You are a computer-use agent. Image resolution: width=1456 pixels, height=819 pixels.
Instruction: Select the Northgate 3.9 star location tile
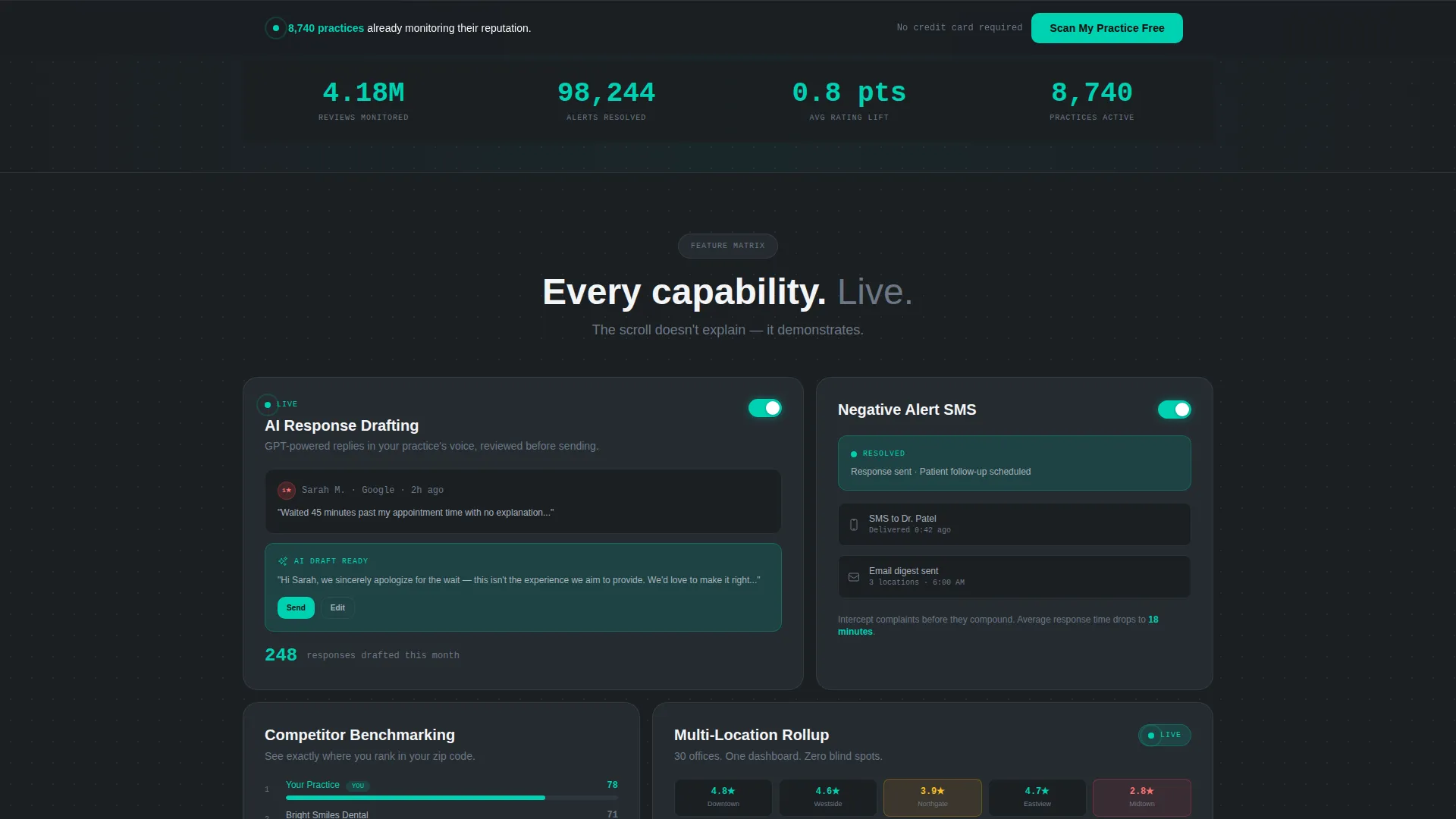(x=933, y=797)
